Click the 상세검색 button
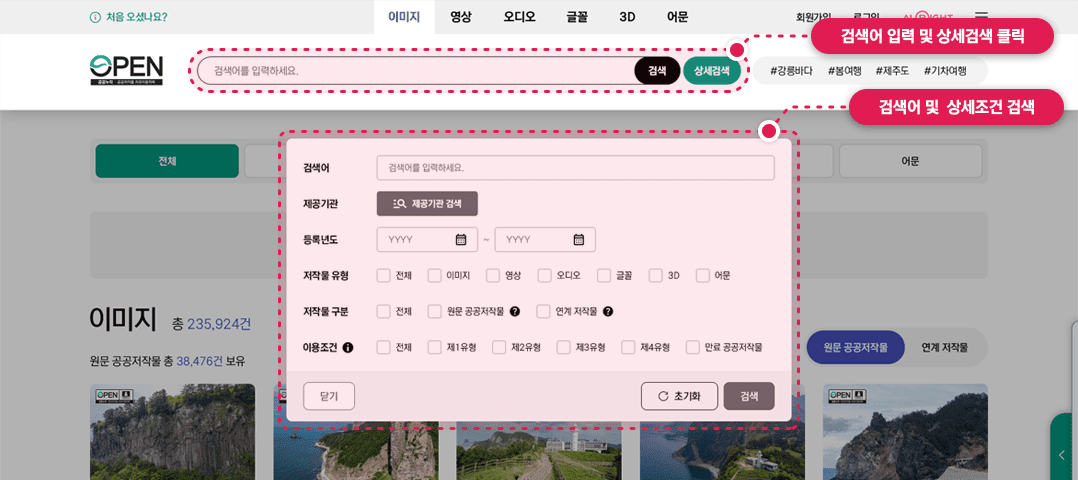Image resolution: width=1078 pixels, height=480 pixels. coord(712,71)
